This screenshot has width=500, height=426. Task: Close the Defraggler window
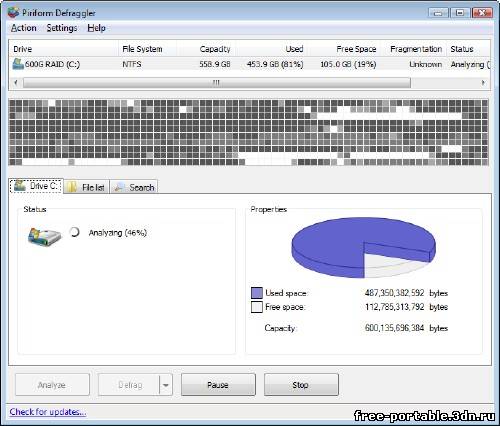tap(482, 13)
